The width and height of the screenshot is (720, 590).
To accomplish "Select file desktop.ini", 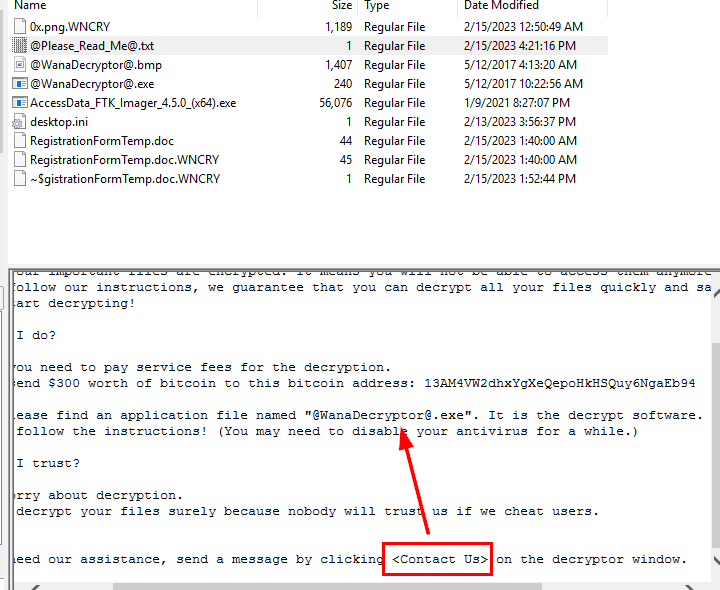I will coord(59,122).
